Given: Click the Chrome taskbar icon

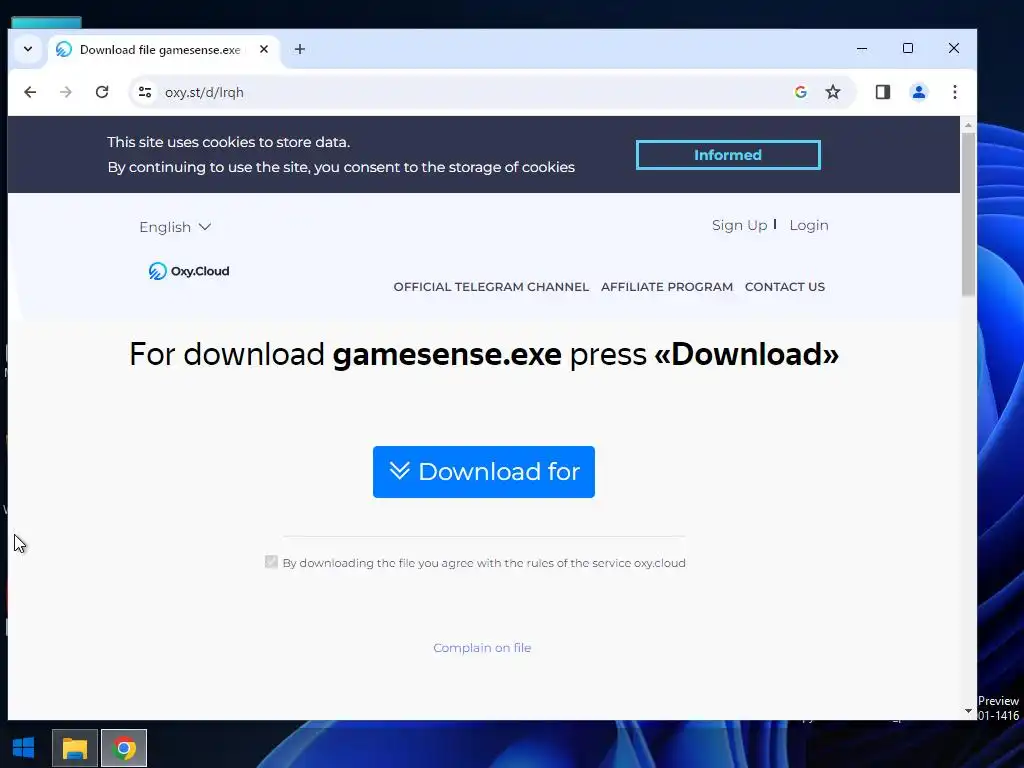Looking at the screenshot, I should pos(124,748).
